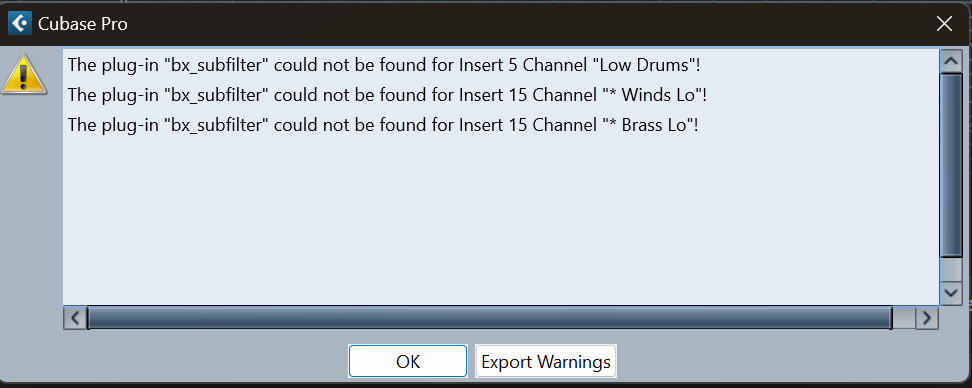Click the "Cubase Pro" title text

(83, 24)
